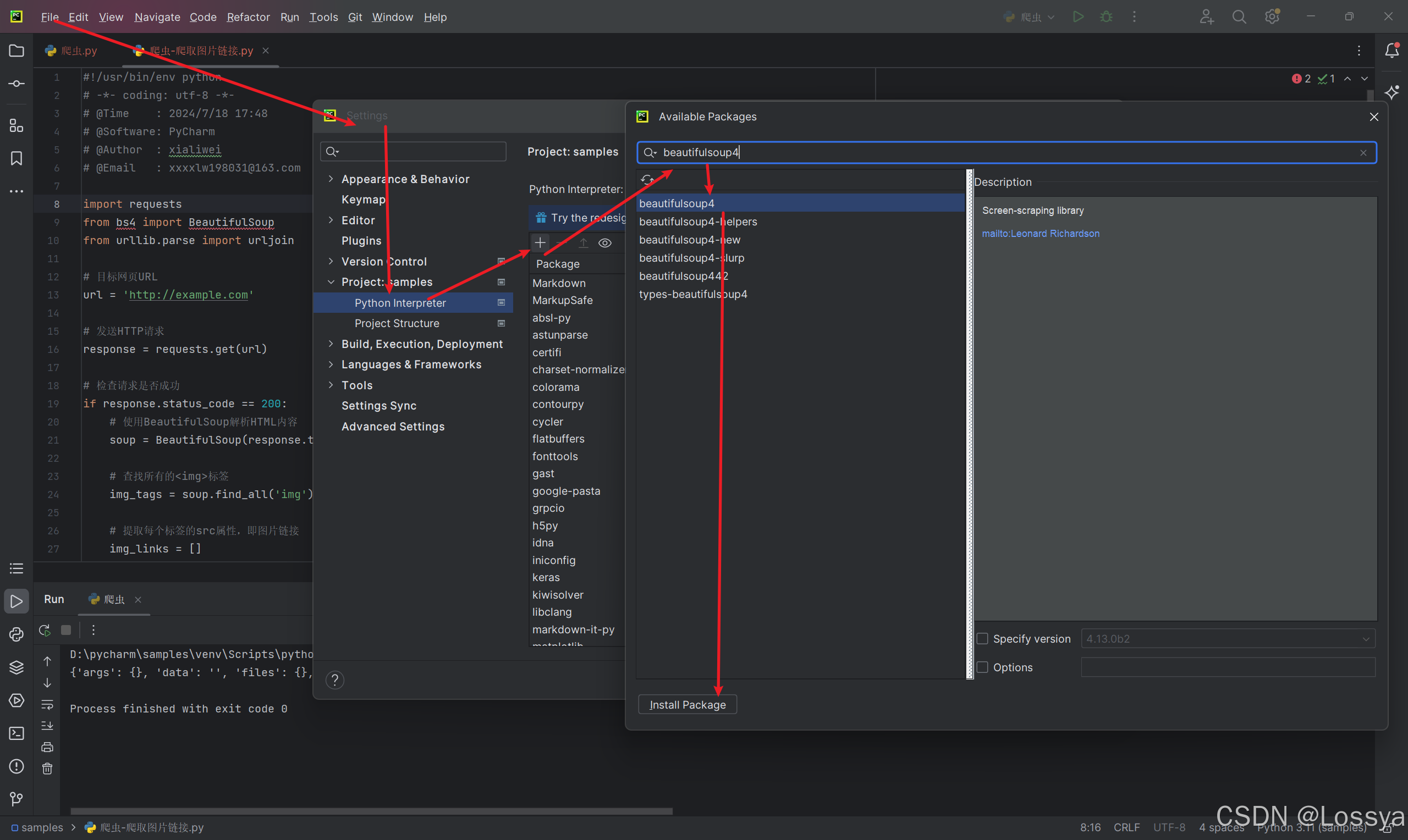Screen dimensions: 1408x840
Task: Select Keymap in the settings tree
Action: [363, 199]
